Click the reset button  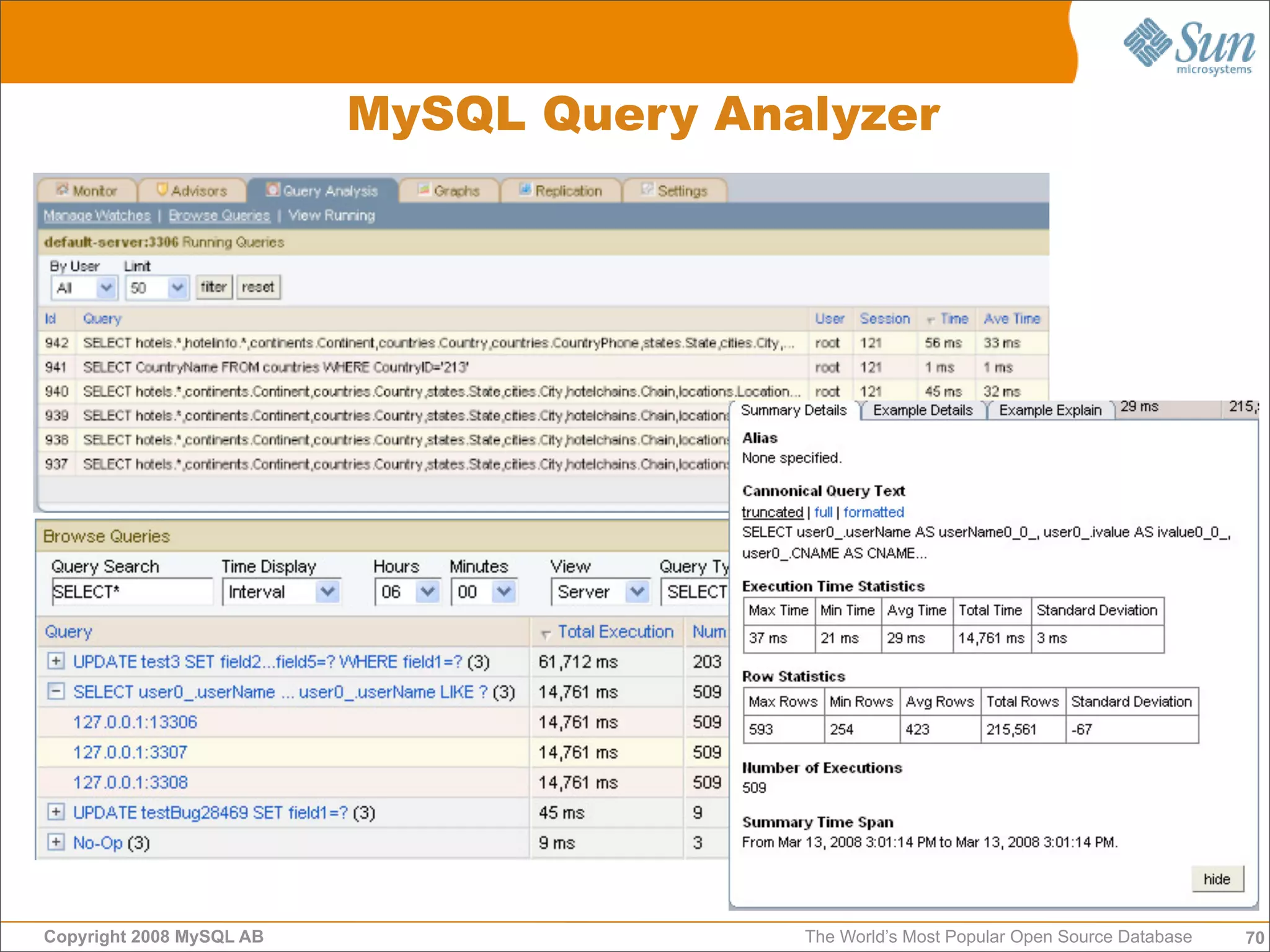click(x=258, y=287)
